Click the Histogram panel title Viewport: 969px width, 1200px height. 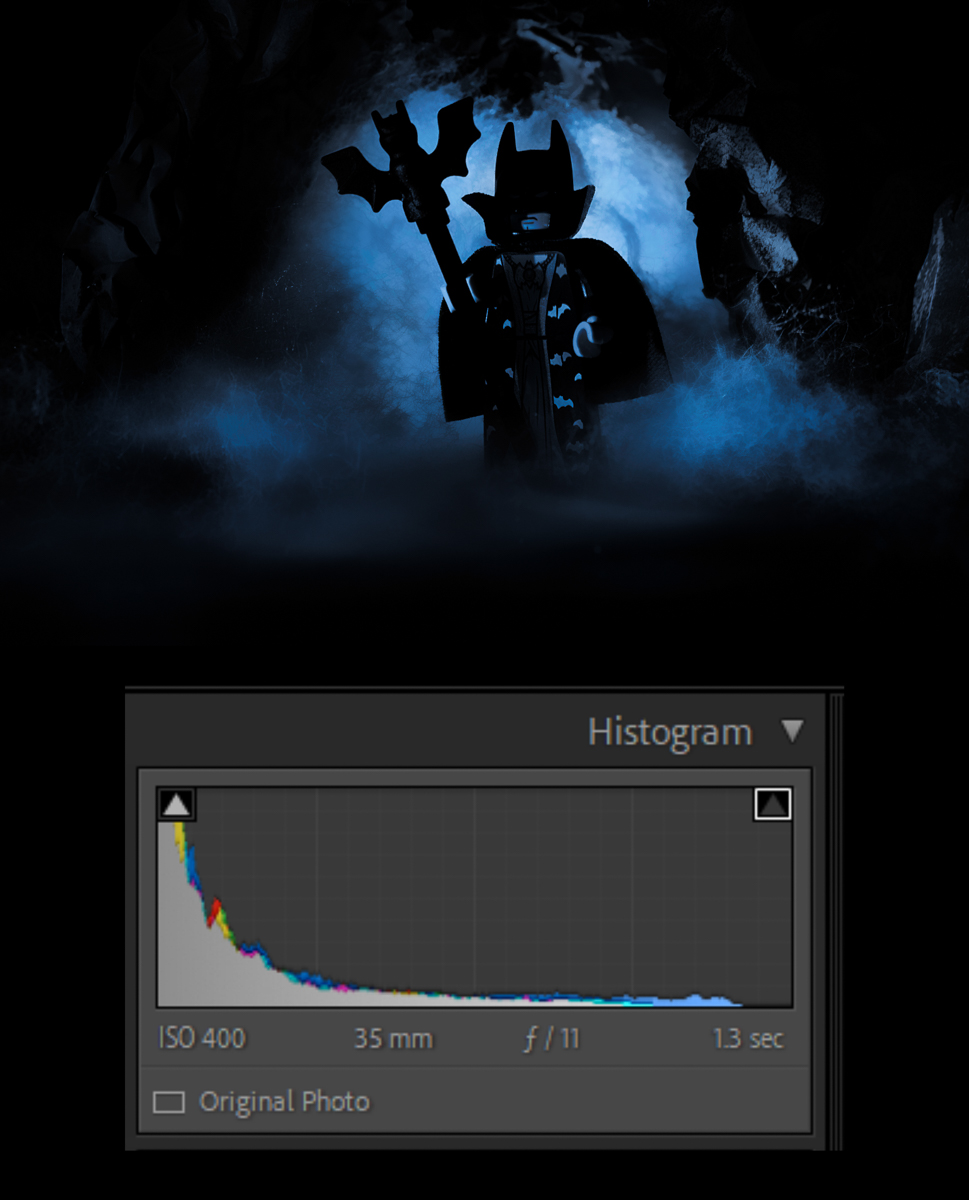click(x=669, y=732)
